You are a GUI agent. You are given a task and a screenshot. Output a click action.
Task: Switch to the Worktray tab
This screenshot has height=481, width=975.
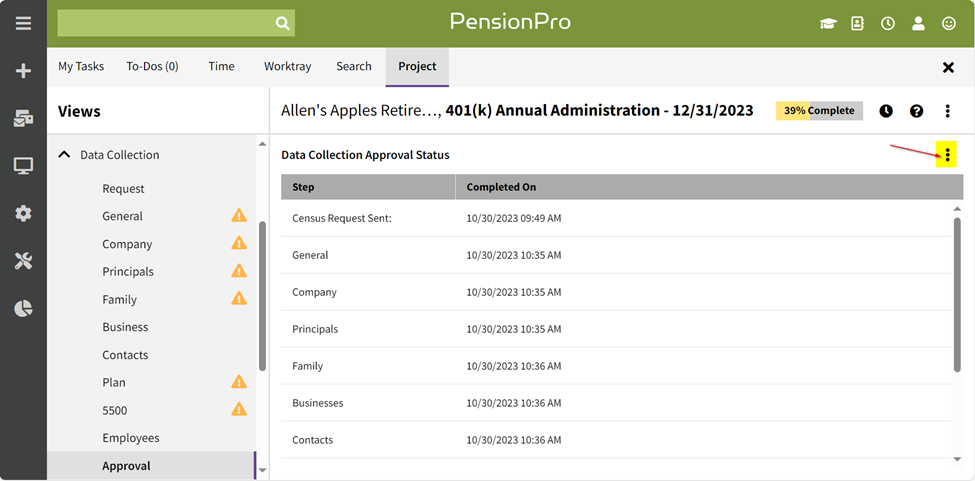coord(287,66)
